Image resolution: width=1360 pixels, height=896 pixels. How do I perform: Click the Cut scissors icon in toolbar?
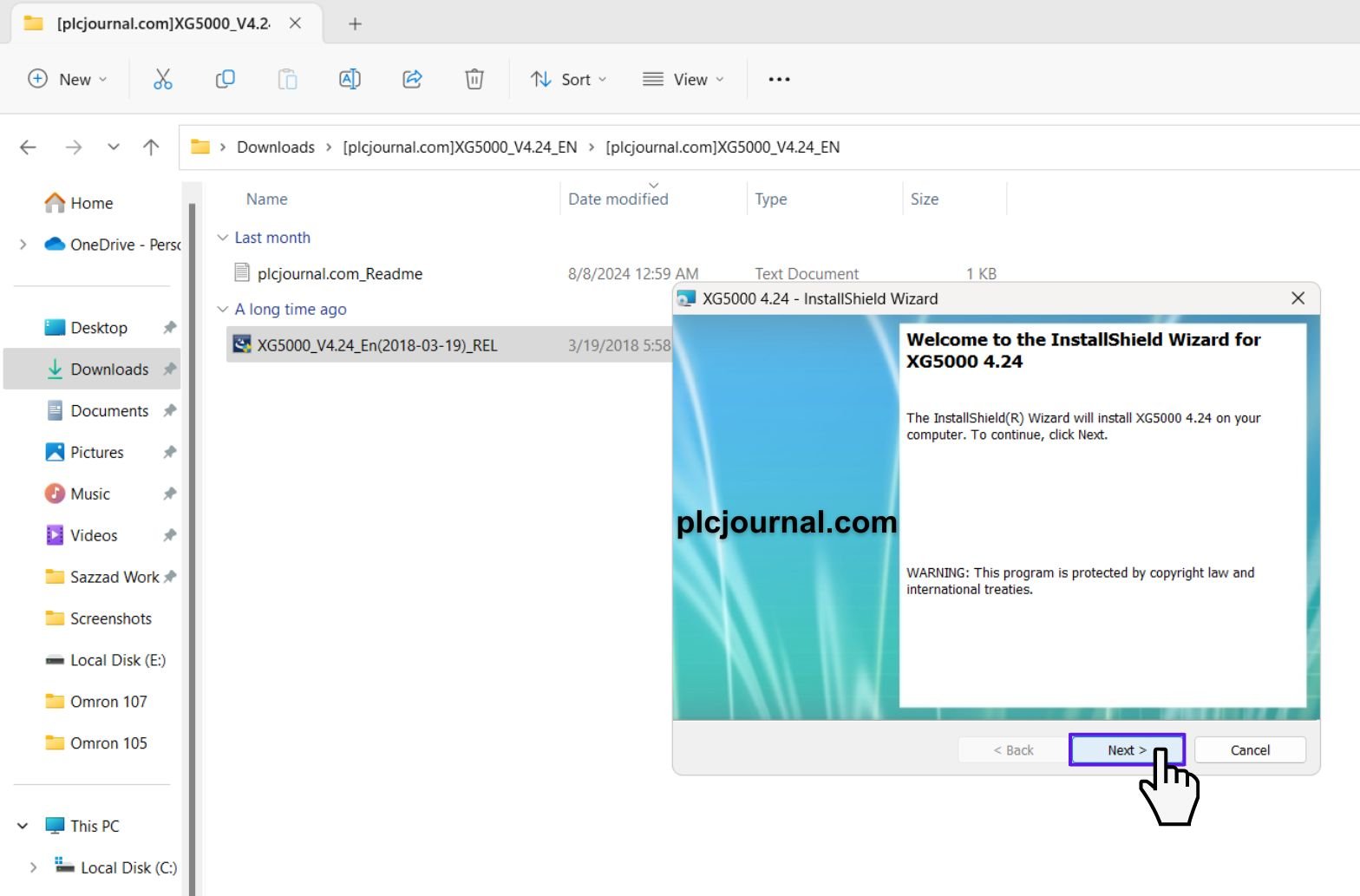tap(162, 79)
